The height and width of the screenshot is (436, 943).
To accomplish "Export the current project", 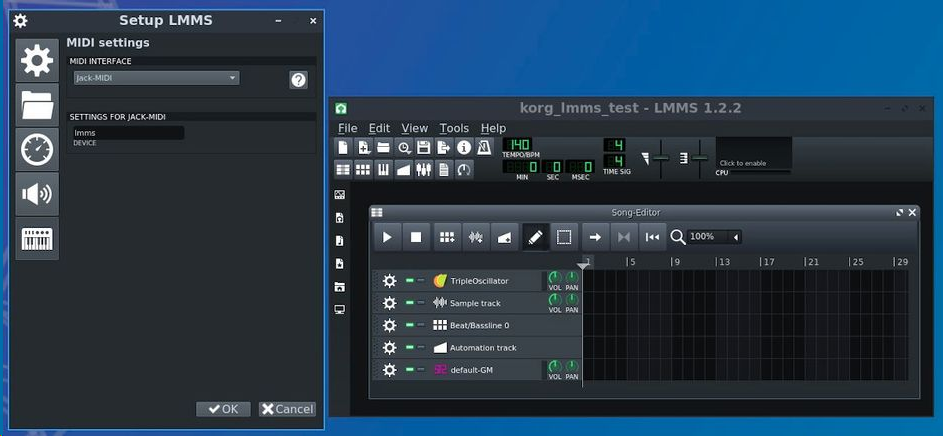I will (x=444, y=147).
